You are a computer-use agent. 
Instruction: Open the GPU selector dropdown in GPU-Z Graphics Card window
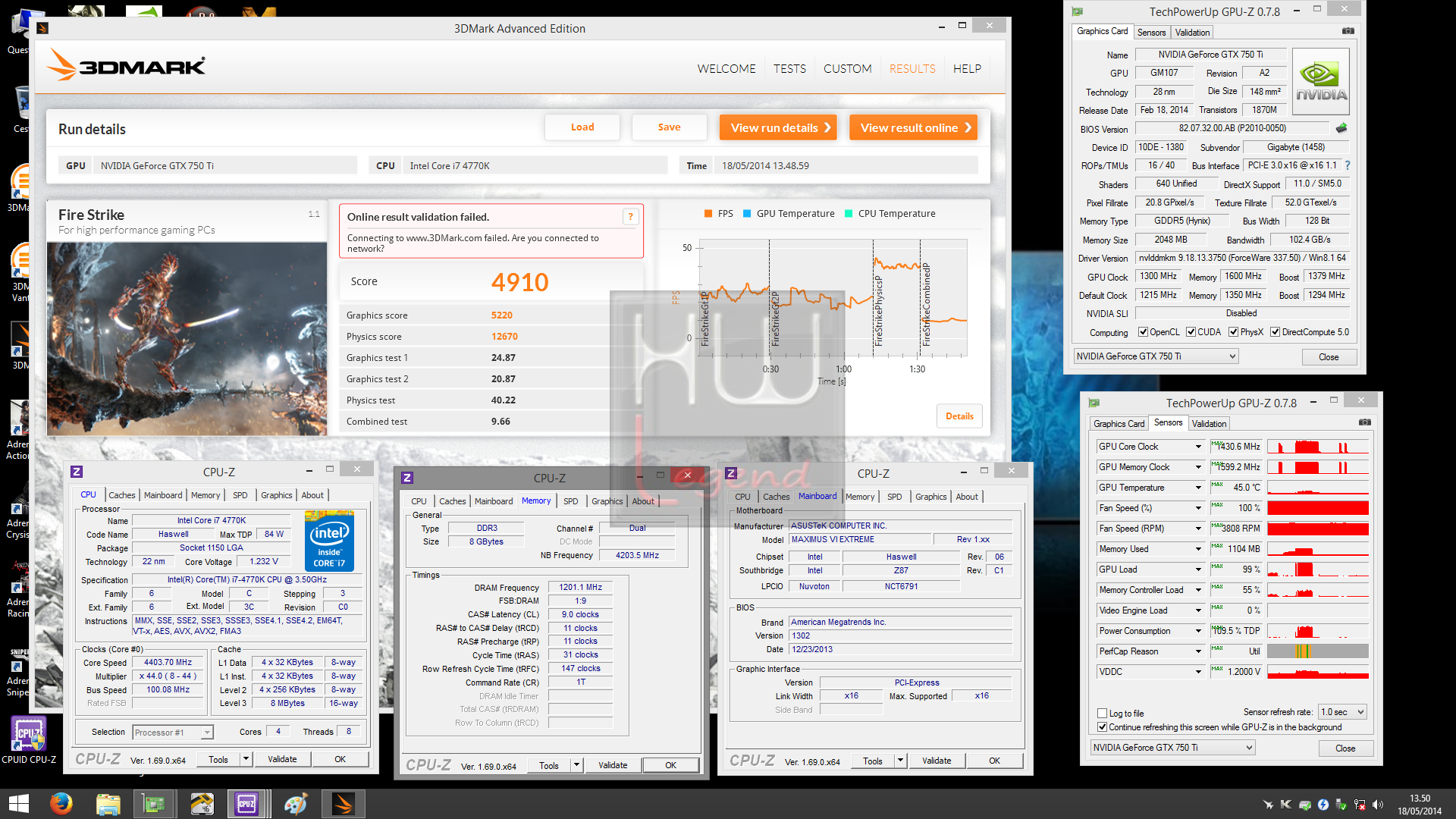click(1156, 356)
